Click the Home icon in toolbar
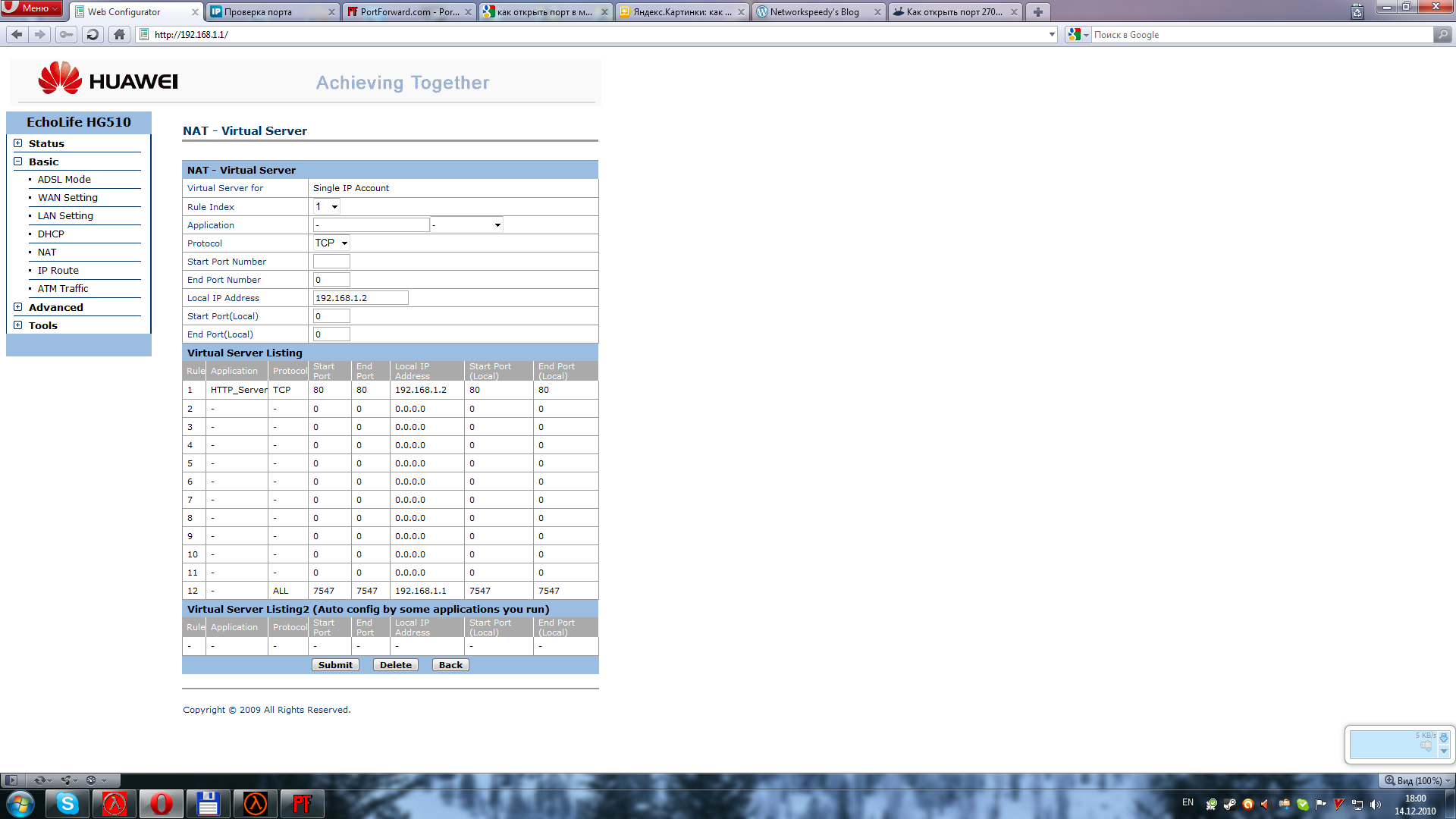 [x=119, y=34]
